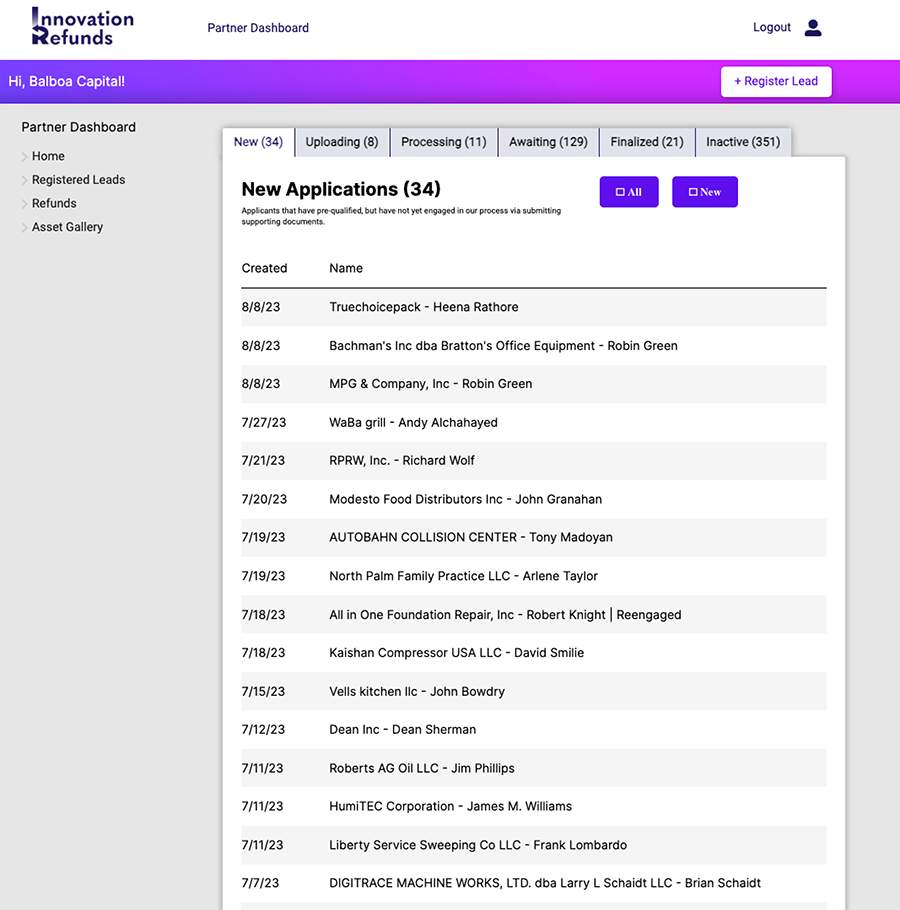
Task: Click the Innovation Refunds logo
Action: (82, 28)
